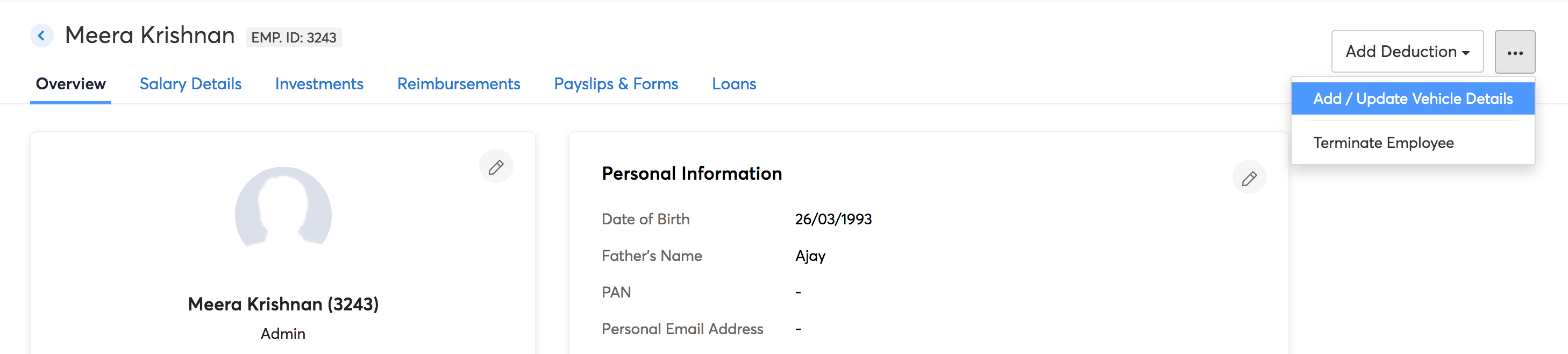Go to the Investments tab
This screenshot has height=354, width=1568.
point(319,84)
